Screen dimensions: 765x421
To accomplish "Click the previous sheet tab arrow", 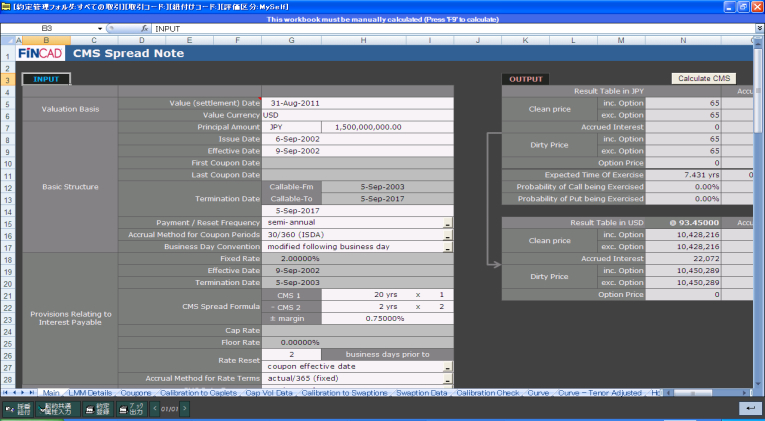I will [x=14, y=393].
